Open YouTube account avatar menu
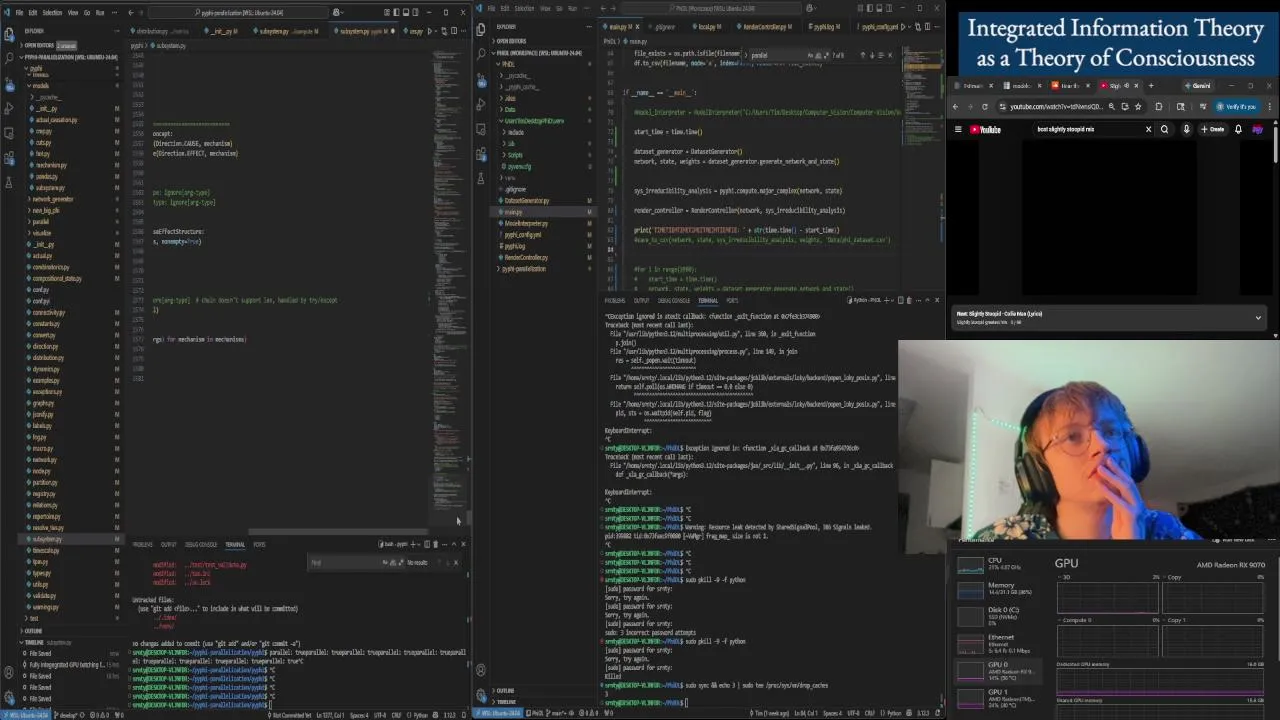Viewport: 1280px width, 720px height. pyautogui.click(x=1258, y=129)
